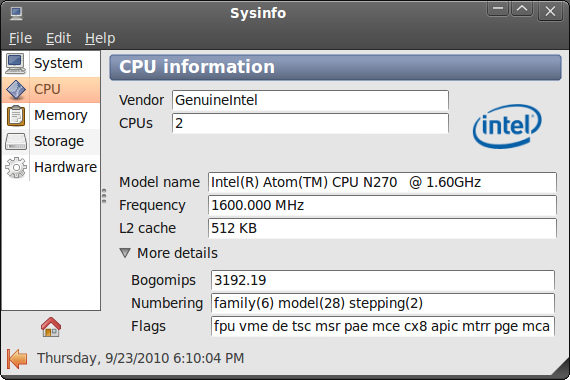This screenshot has height=380, width=570.
Task: Select the Storage entry label
Action: [59, 141]
